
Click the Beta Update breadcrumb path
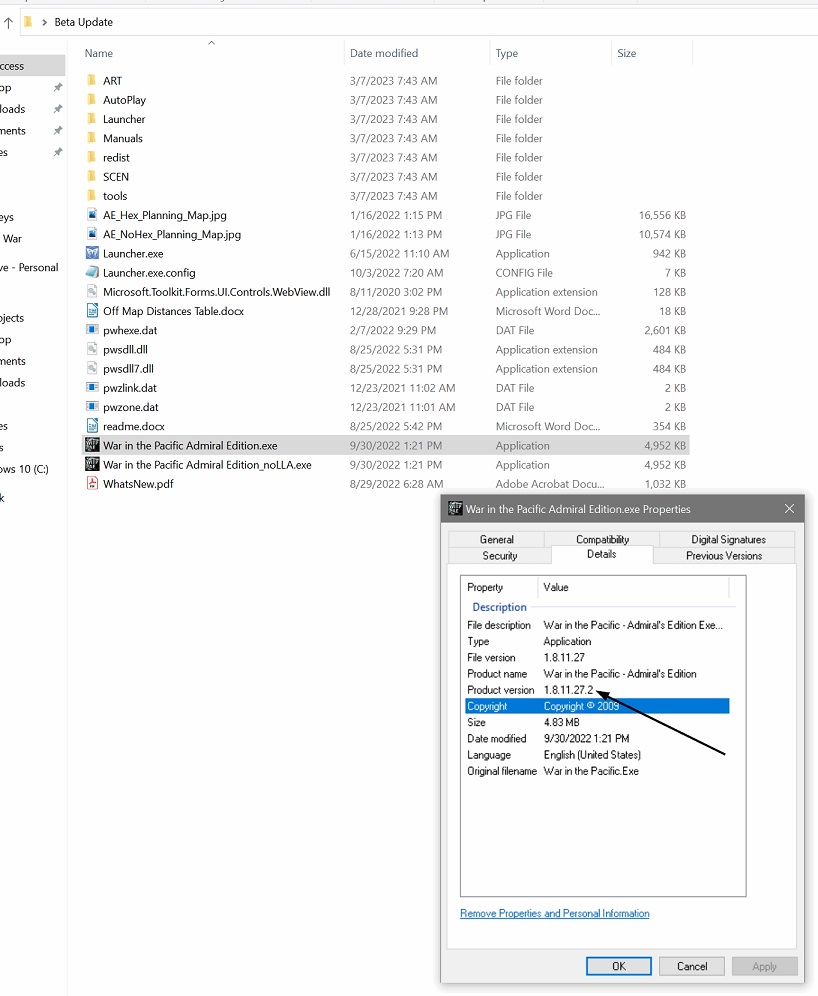pos(83,22)
